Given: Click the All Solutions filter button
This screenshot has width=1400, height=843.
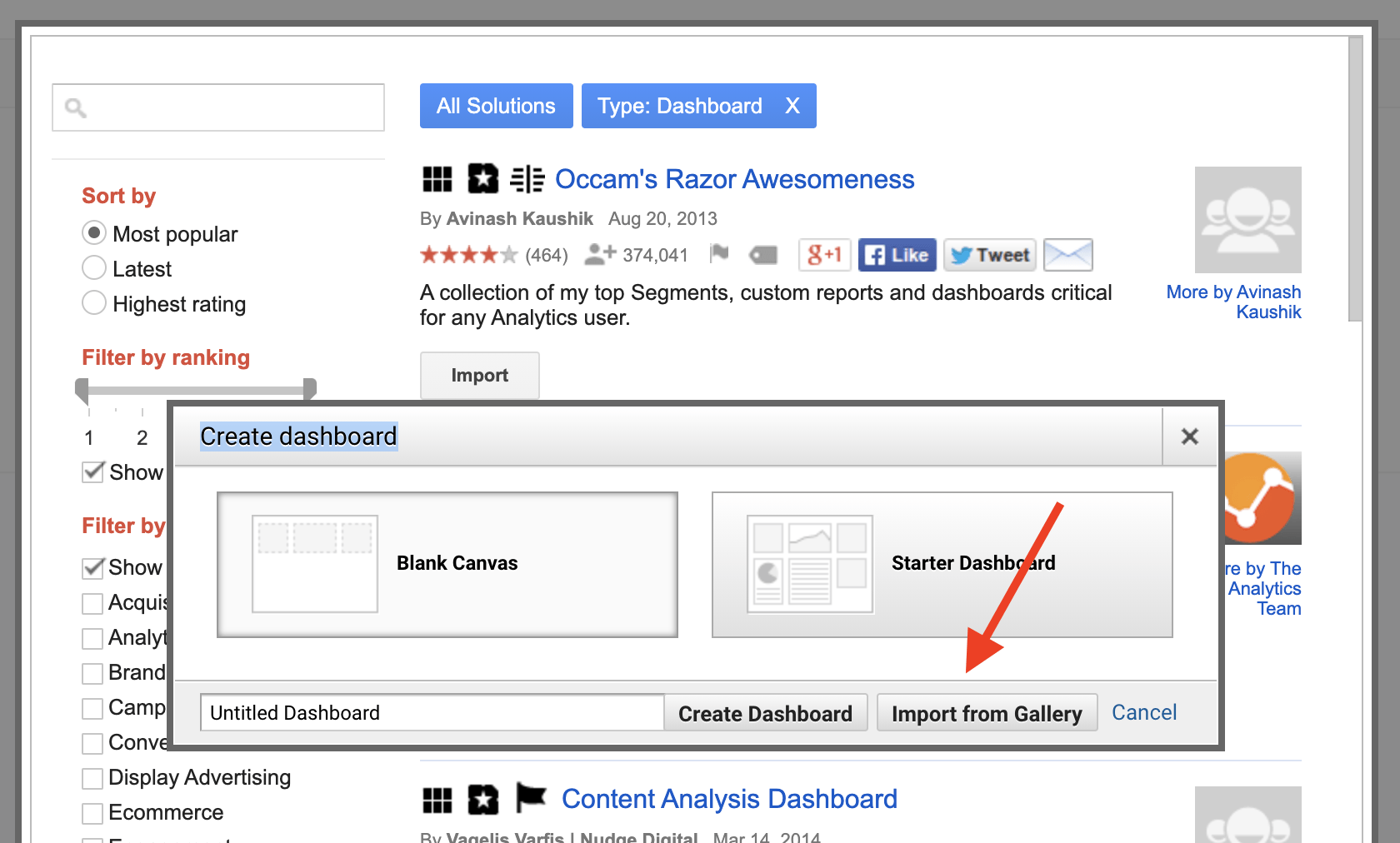Looking at the screenshot, I should tap(497, 106).
